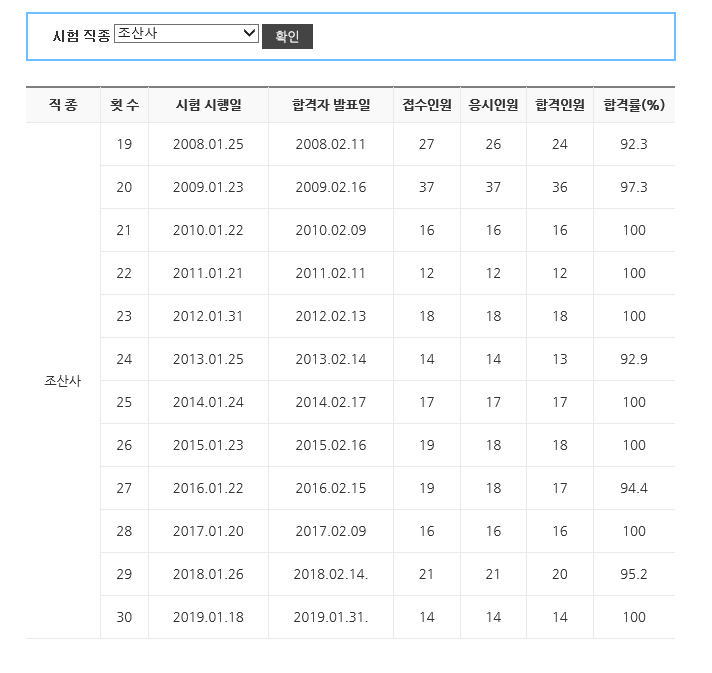This screenshot has width=712, height=673.
Task: Select exam date 2013.01.25
Action: [x=208, y=359]
